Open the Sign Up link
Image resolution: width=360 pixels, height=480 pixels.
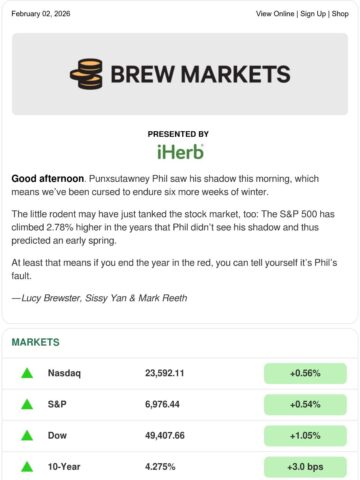click(x=313, y=14)
